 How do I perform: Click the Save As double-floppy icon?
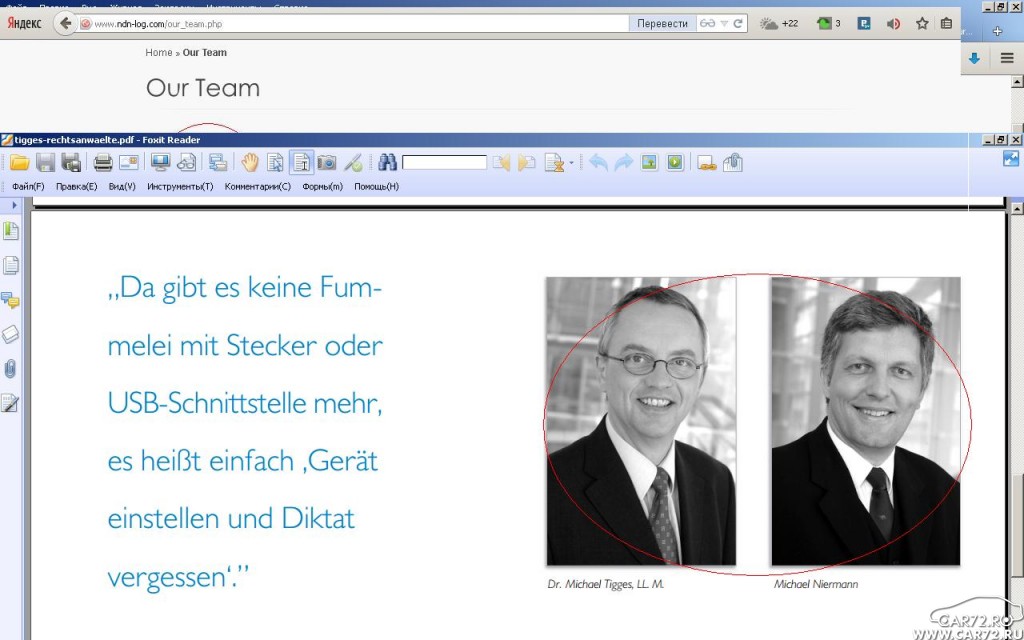pos(71,163)
